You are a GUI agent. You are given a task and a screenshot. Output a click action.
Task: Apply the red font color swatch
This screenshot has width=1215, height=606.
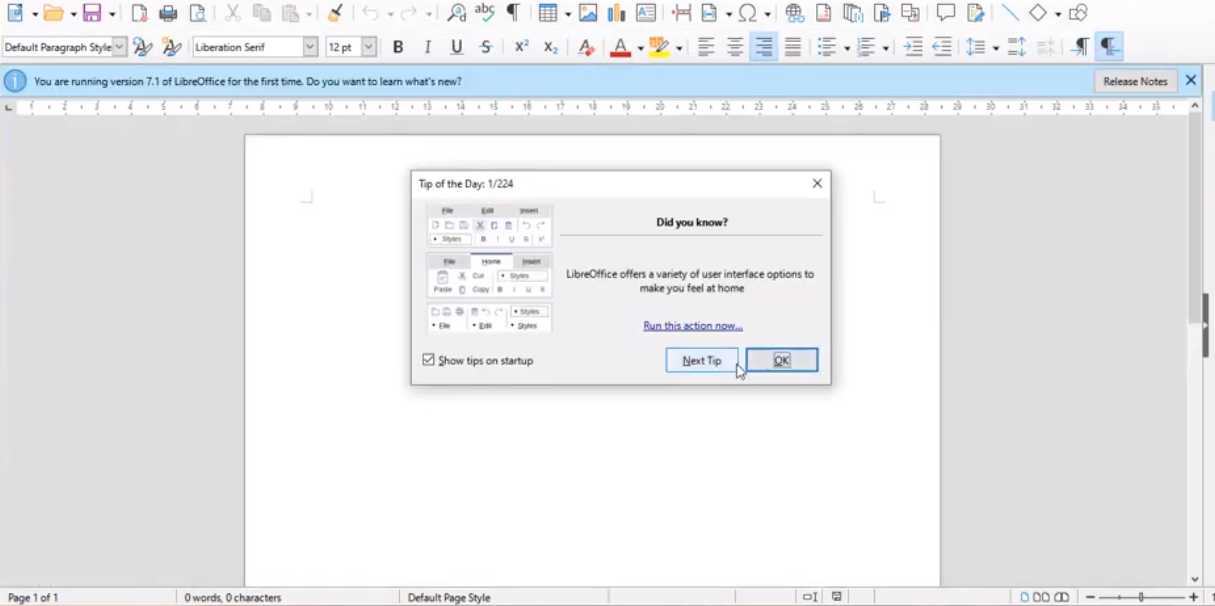tap(620, 47)
